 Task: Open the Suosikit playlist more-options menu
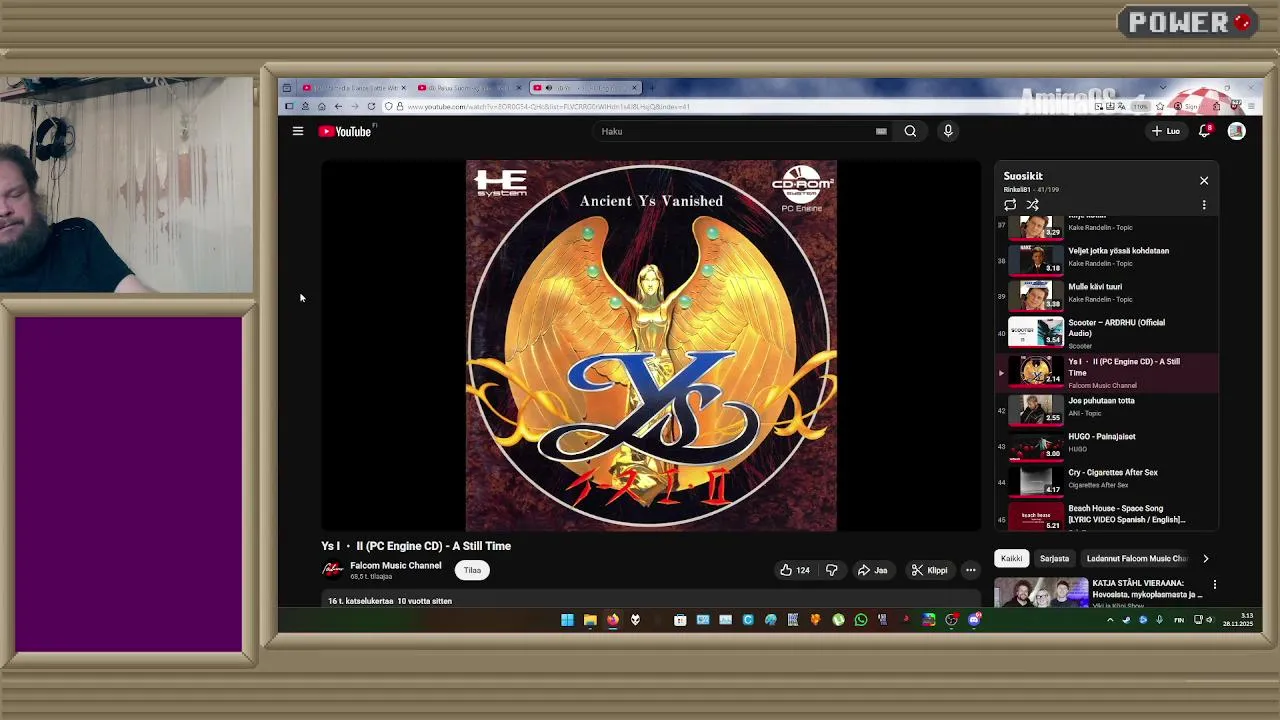[x=1204, y=205]
